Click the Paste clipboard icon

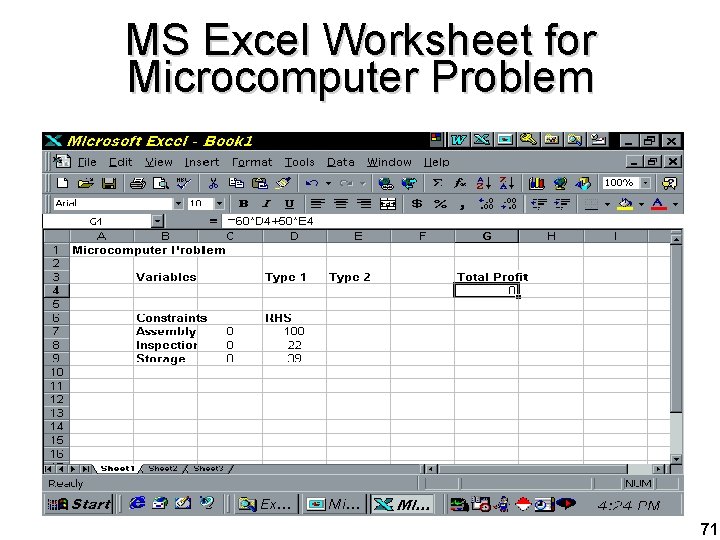coord(259,183)
